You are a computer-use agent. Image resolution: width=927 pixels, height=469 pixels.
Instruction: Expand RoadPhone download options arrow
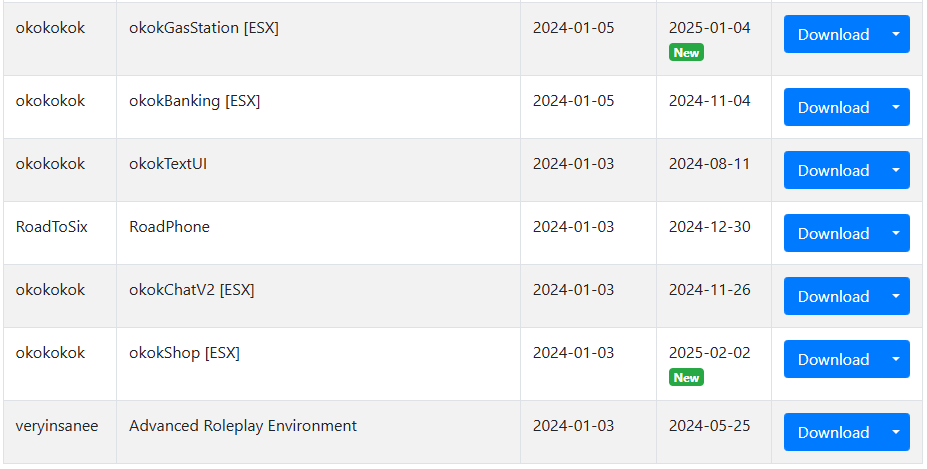coord(896,233)
